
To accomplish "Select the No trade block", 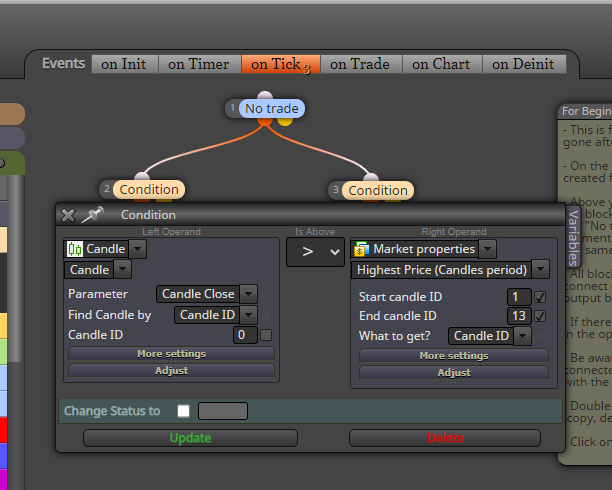I will [272, 109].
